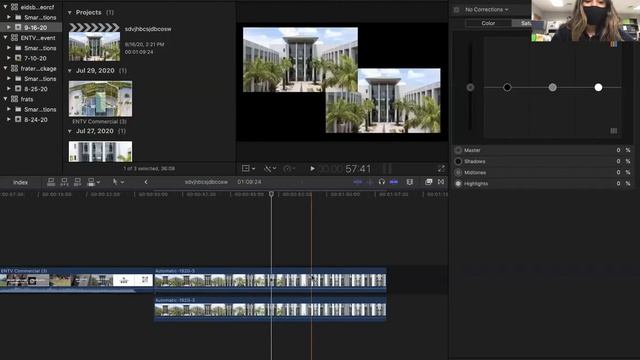Toggle snapping in the timeline toolbar
Screen dimensions: 640x360
[x=394, y=182]
